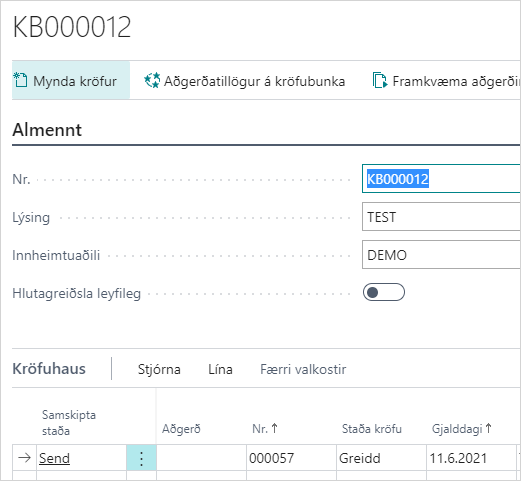521x481 pixels.
Task: Click the row selector arrow beside Send
Action: coord(24,458)
